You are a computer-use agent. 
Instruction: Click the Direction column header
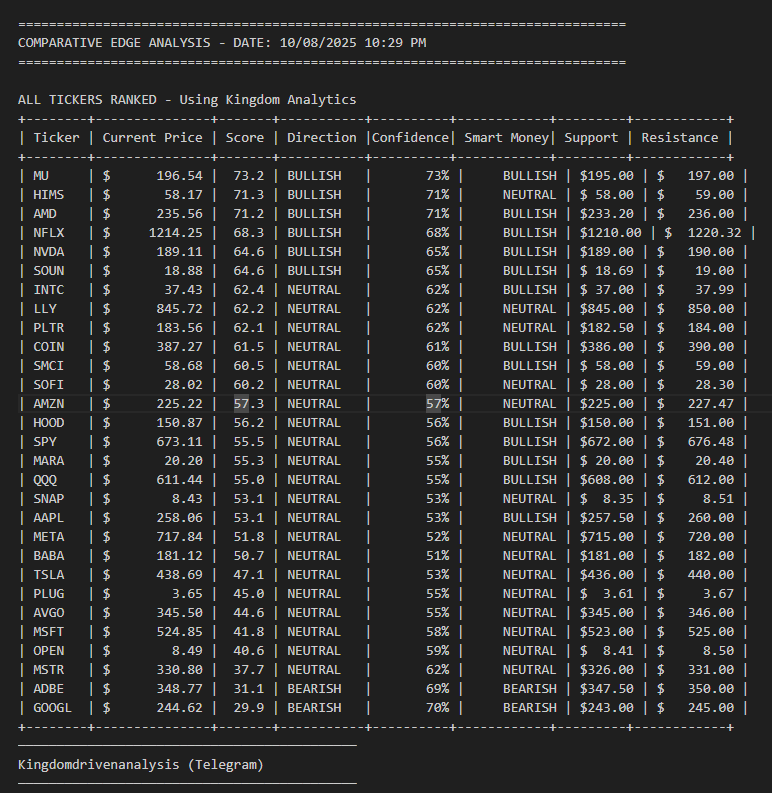click(322, 138)
